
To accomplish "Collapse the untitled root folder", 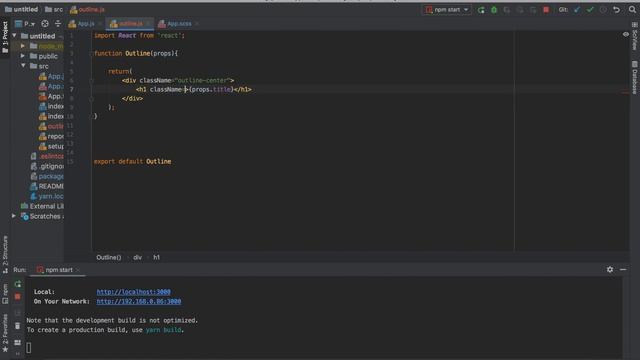I will pos(15,36).
